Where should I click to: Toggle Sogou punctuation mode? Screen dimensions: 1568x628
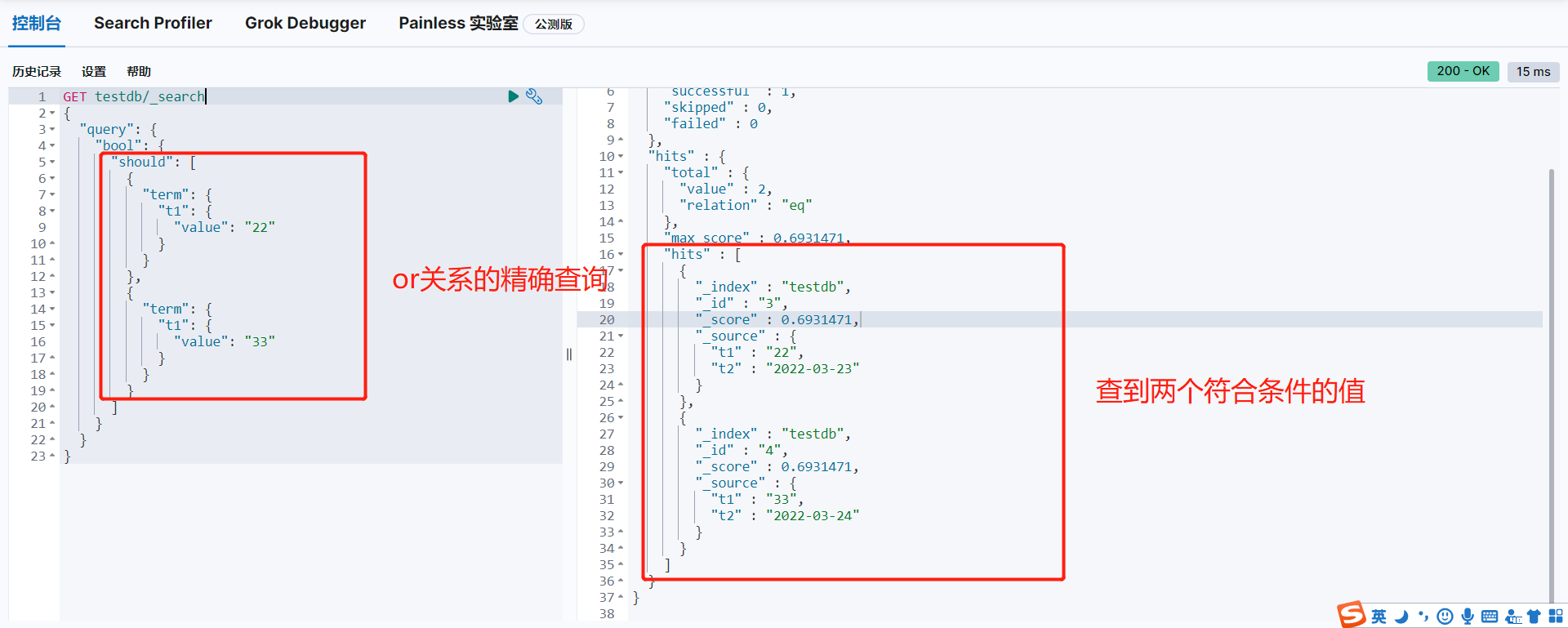(1423, 617)
